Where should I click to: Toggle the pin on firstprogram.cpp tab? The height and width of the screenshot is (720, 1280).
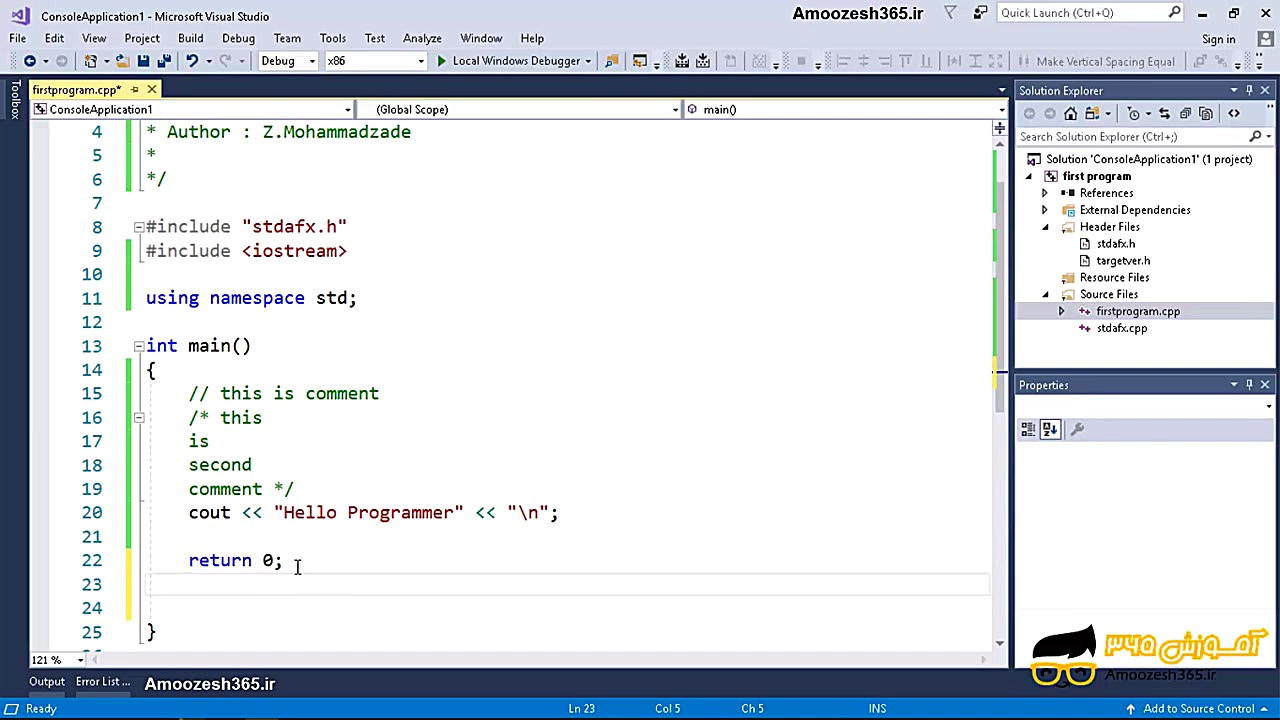[134, 90]
